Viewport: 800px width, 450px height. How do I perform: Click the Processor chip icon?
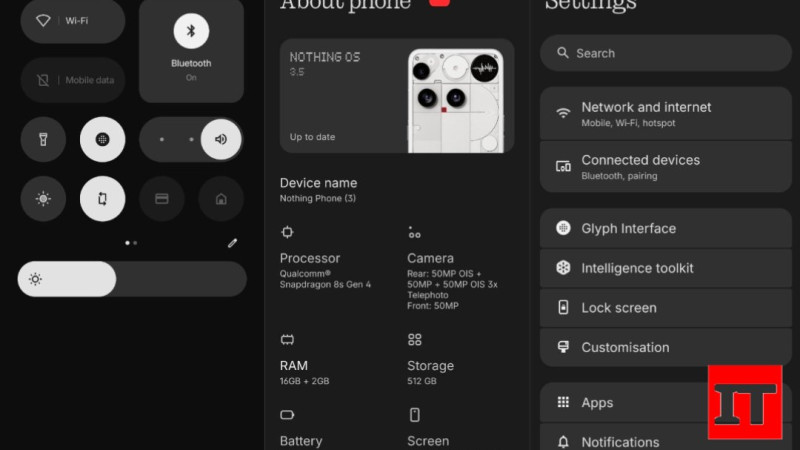[287, 232]
